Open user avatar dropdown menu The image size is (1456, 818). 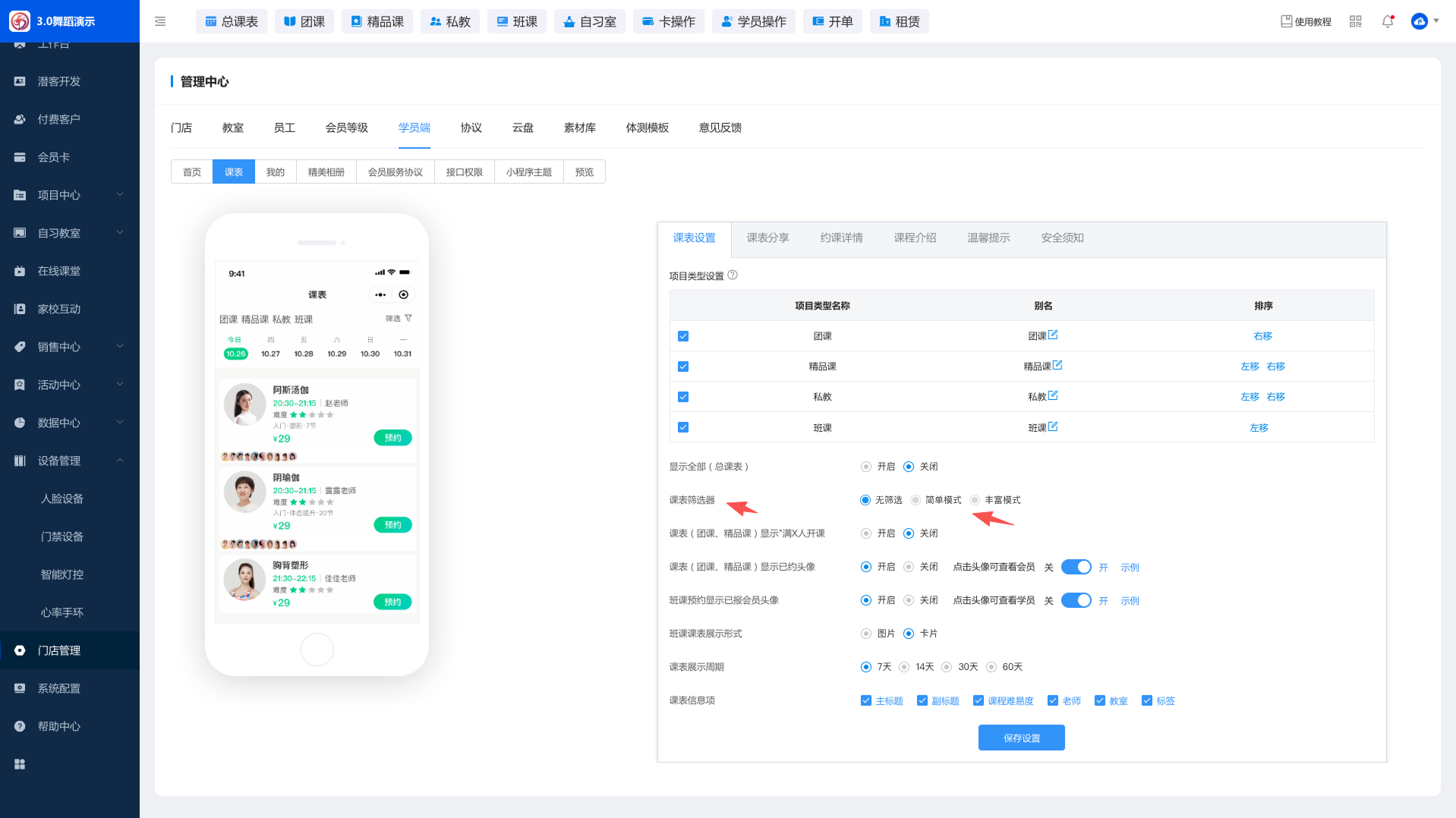click(x=1424, y=21)
